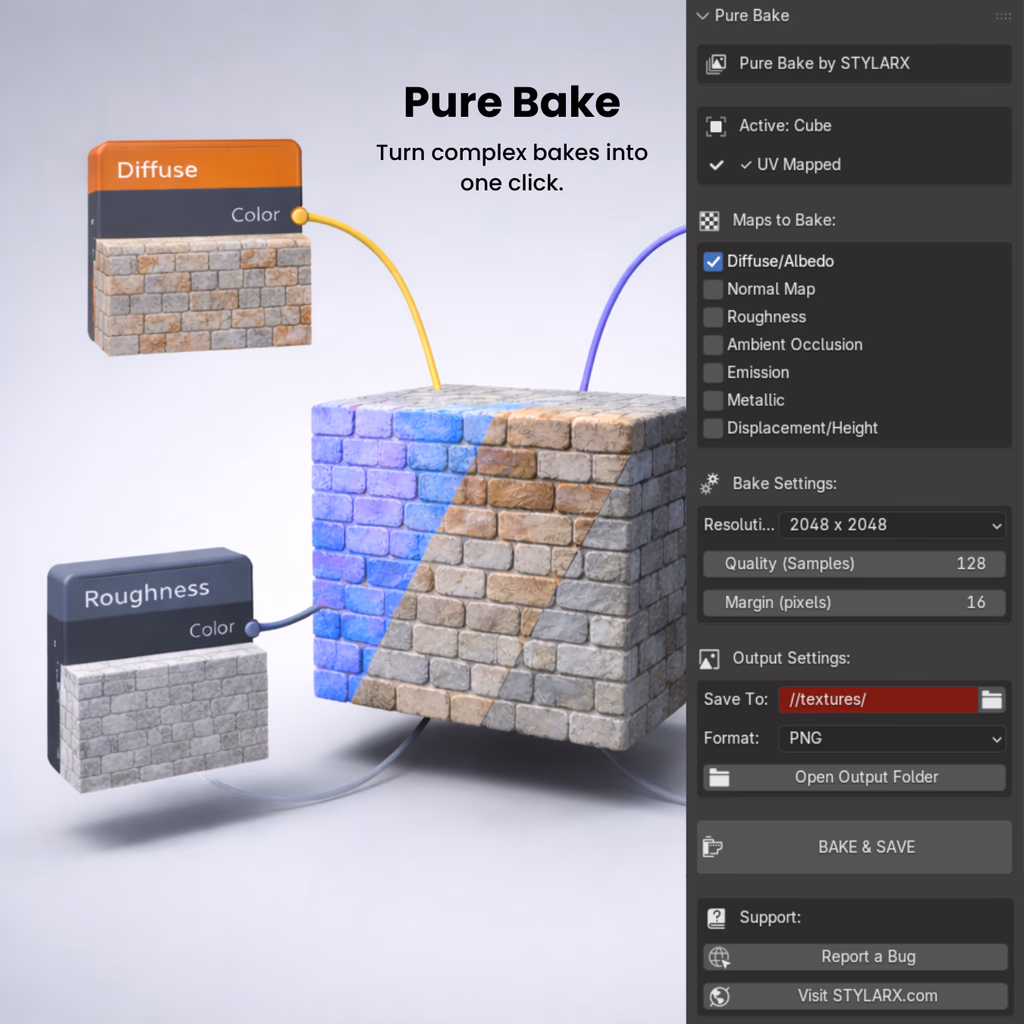Click the Active: Cube object icon
1024x1024 pixels.
click(x=716, y=126)
